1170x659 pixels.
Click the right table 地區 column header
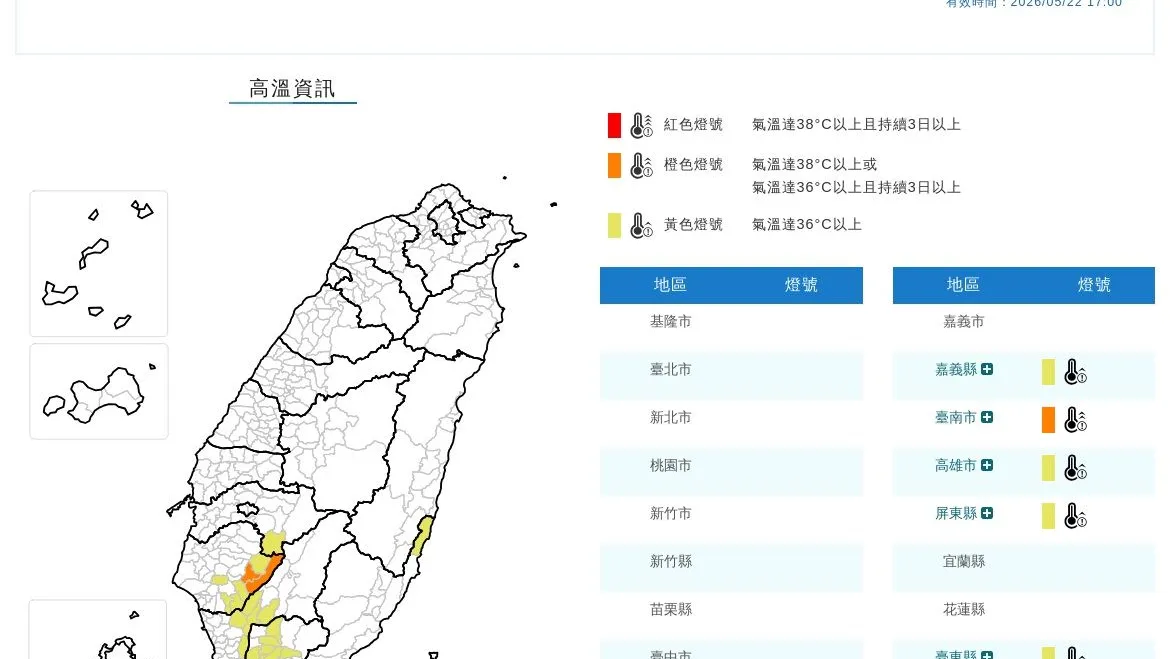(x=963, y=285)
